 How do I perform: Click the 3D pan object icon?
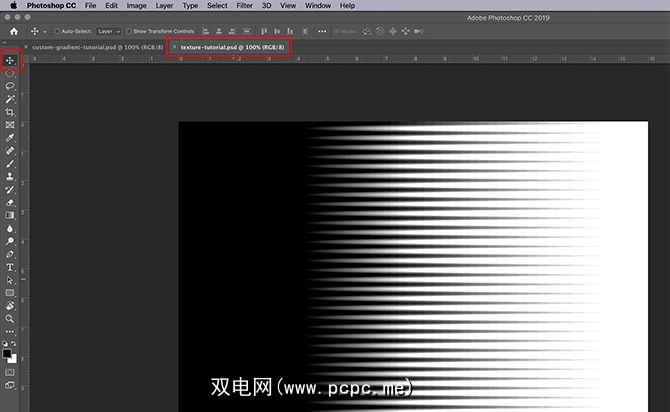393,31
